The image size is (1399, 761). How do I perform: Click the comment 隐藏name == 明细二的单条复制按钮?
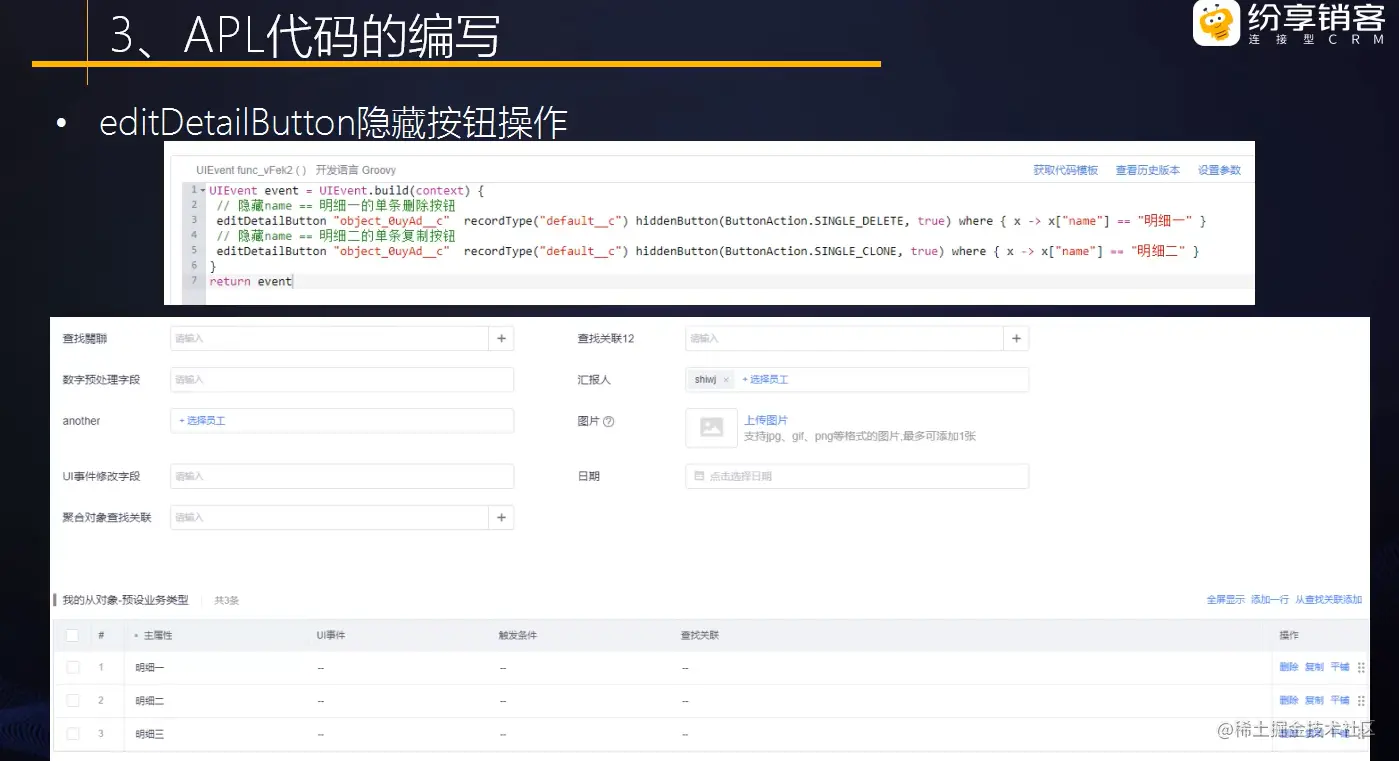336,236
